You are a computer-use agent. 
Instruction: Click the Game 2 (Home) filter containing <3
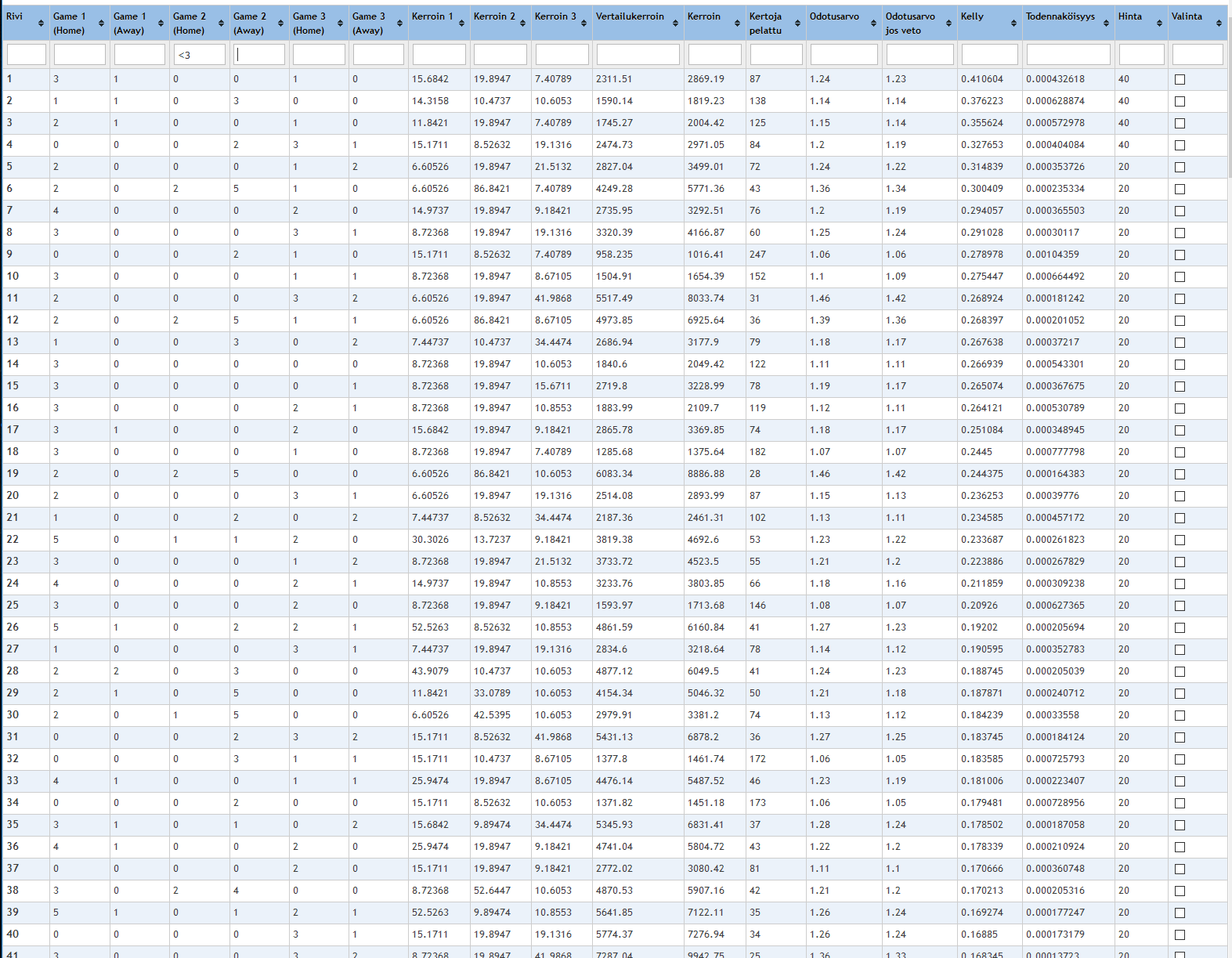(x=199, y=55)
